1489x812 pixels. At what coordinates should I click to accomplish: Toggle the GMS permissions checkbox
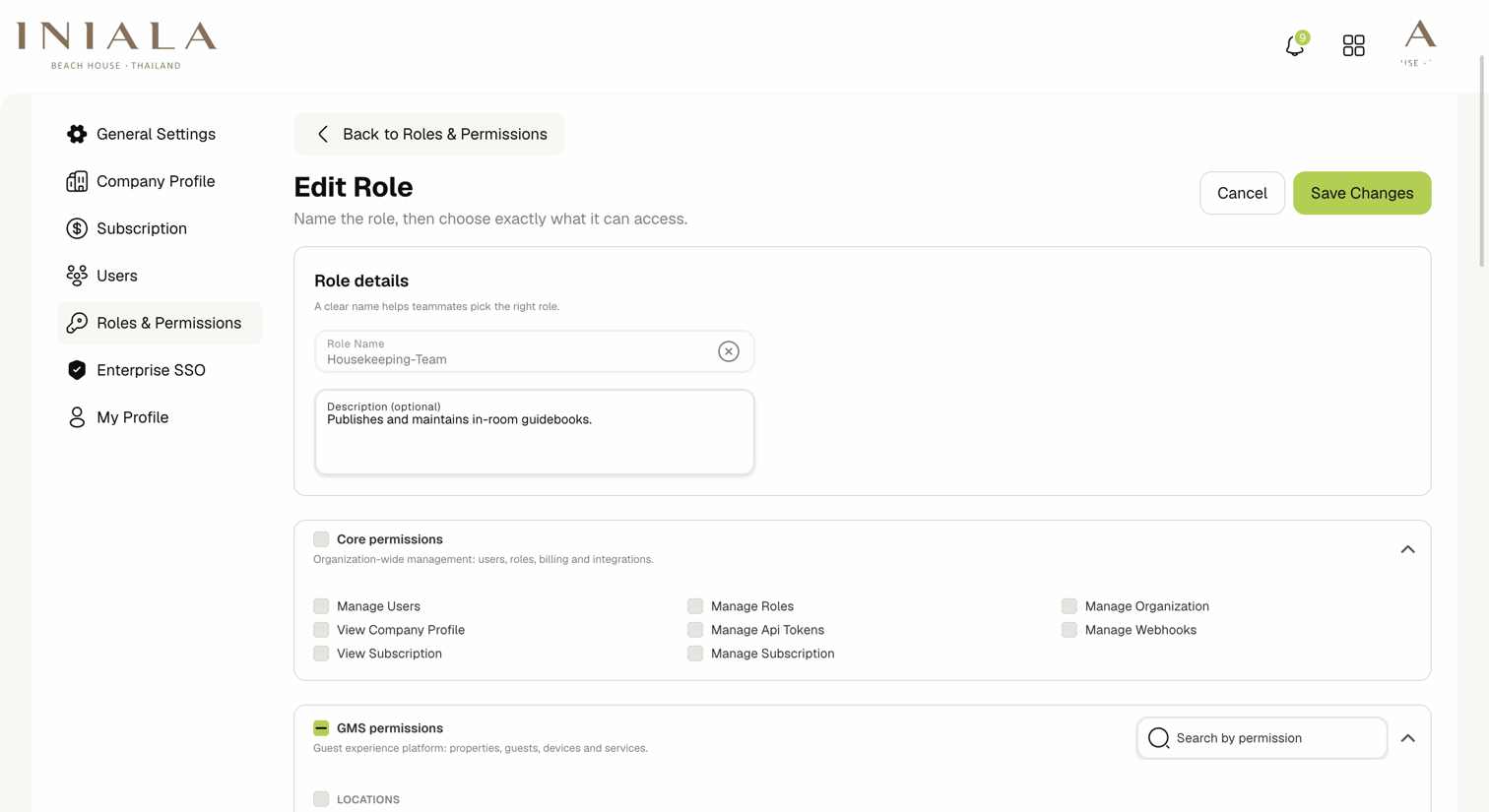(x=321, y=728)
